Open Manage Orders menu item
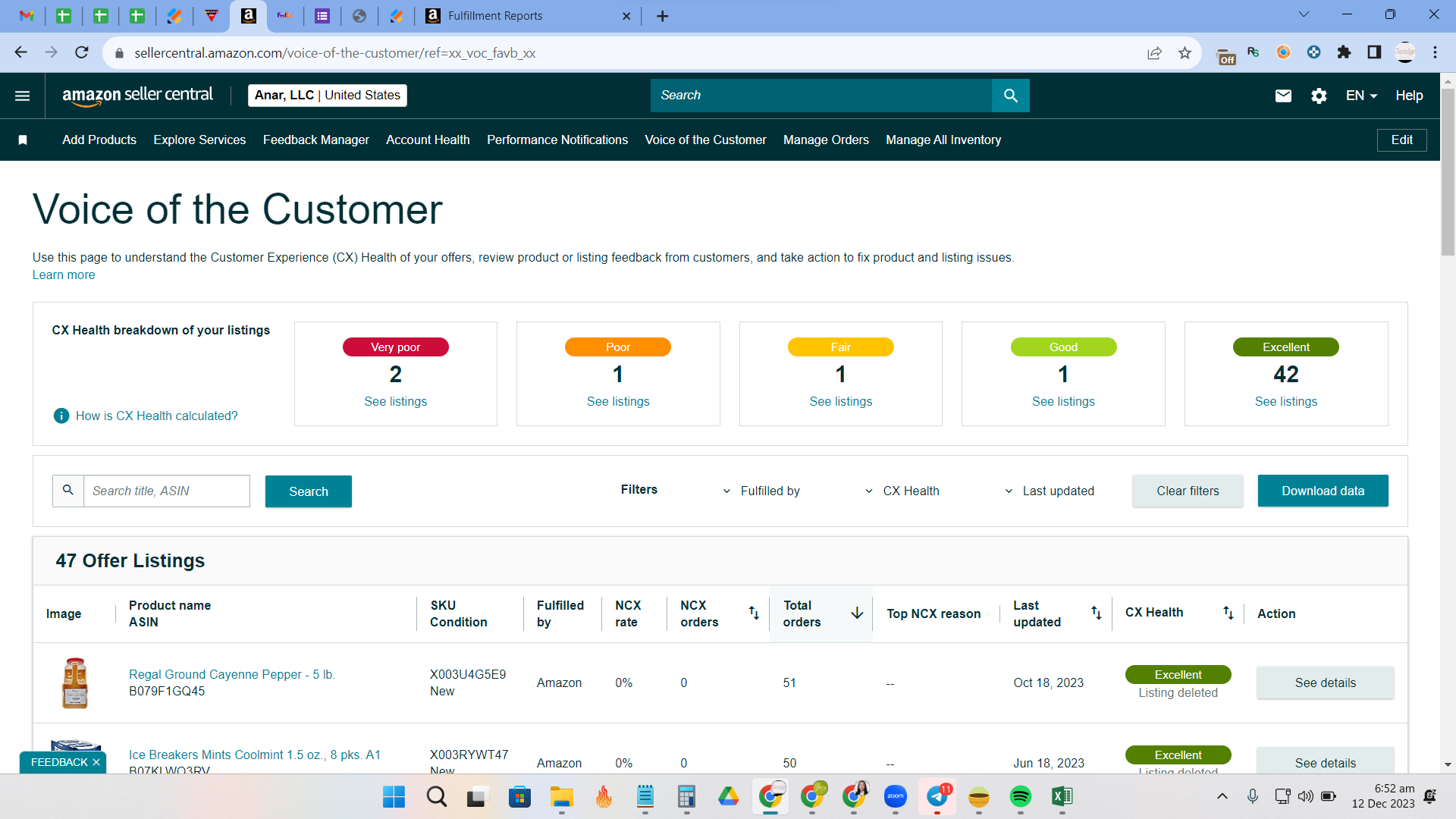This screenshot has width=1456, height=819. 826,140
